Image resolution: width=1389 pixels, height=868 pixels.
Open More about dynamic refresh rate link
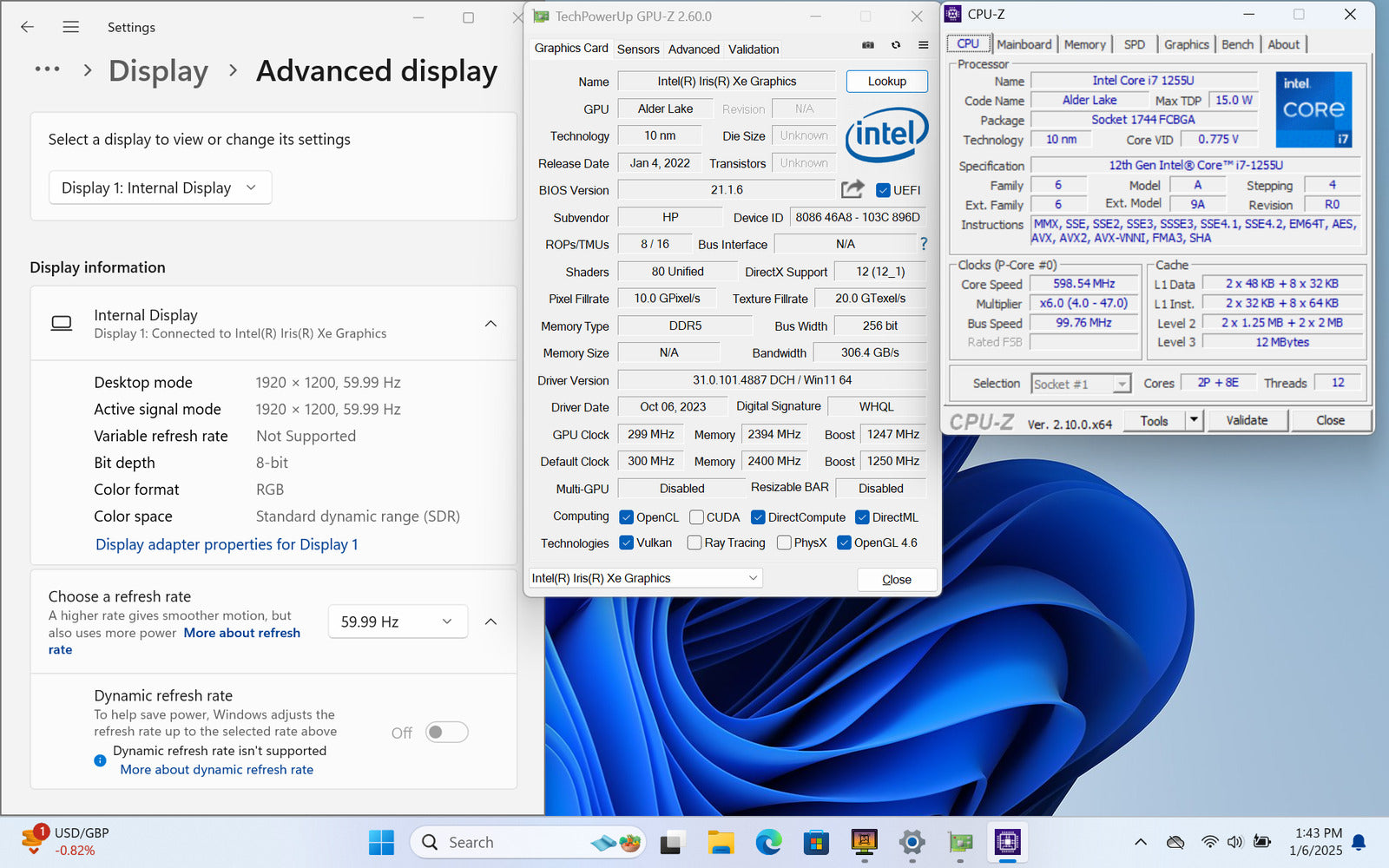point(217,770)
